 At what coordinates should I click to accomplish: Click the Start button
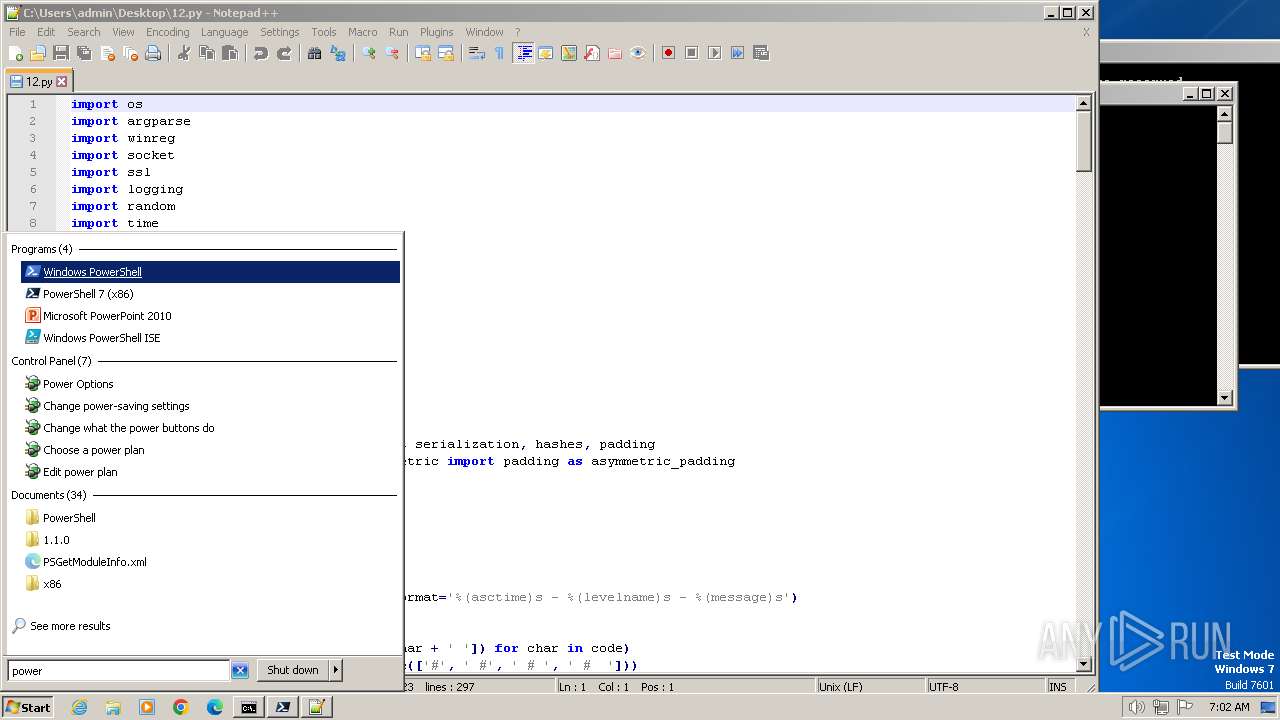point(28,707)
